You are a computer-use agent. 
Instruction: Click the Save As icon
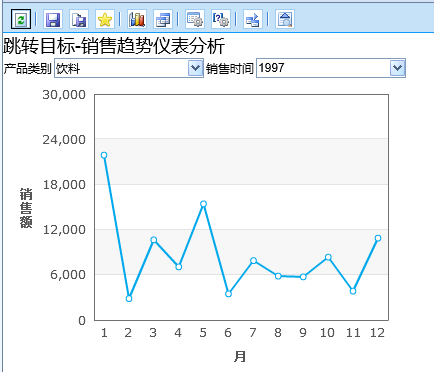coord(79,19)
